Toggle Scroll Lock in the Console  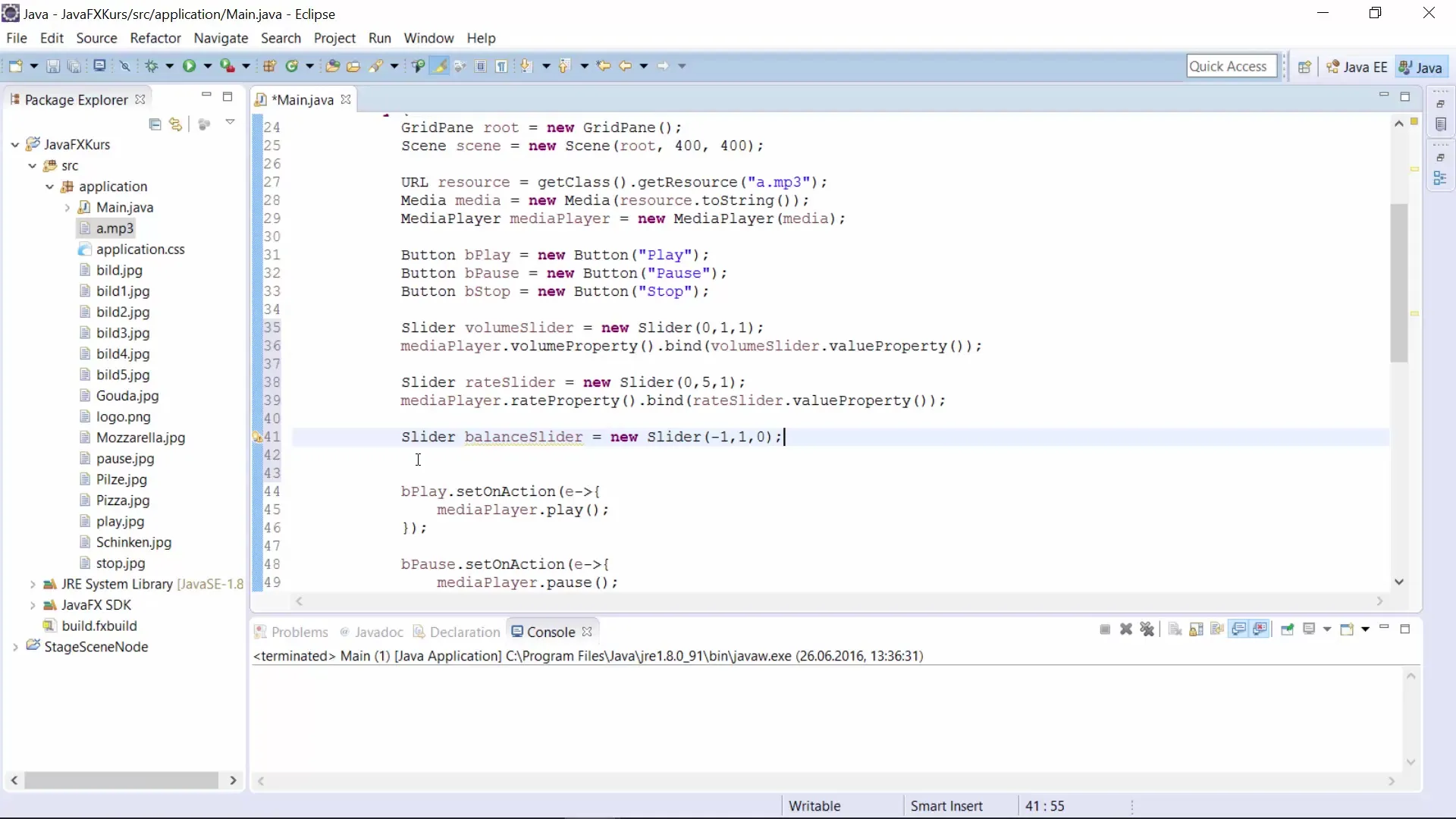tap(1197, 629)
